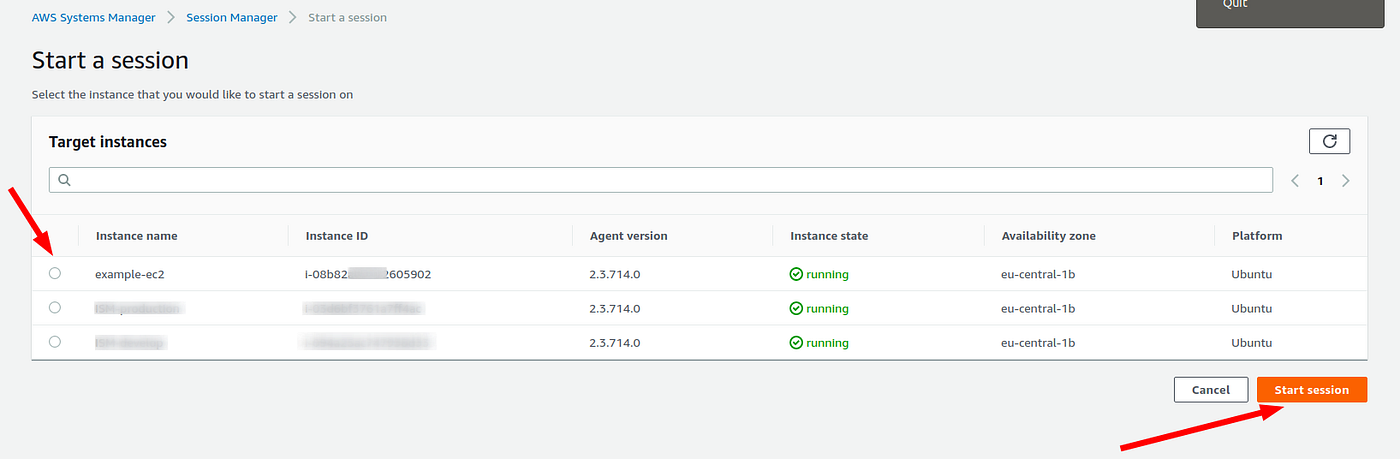Image resolution: width=1400 pixels, height=459 pixels.
Task: Click the instance ID of example-ec2
Action: click(368, 274)
